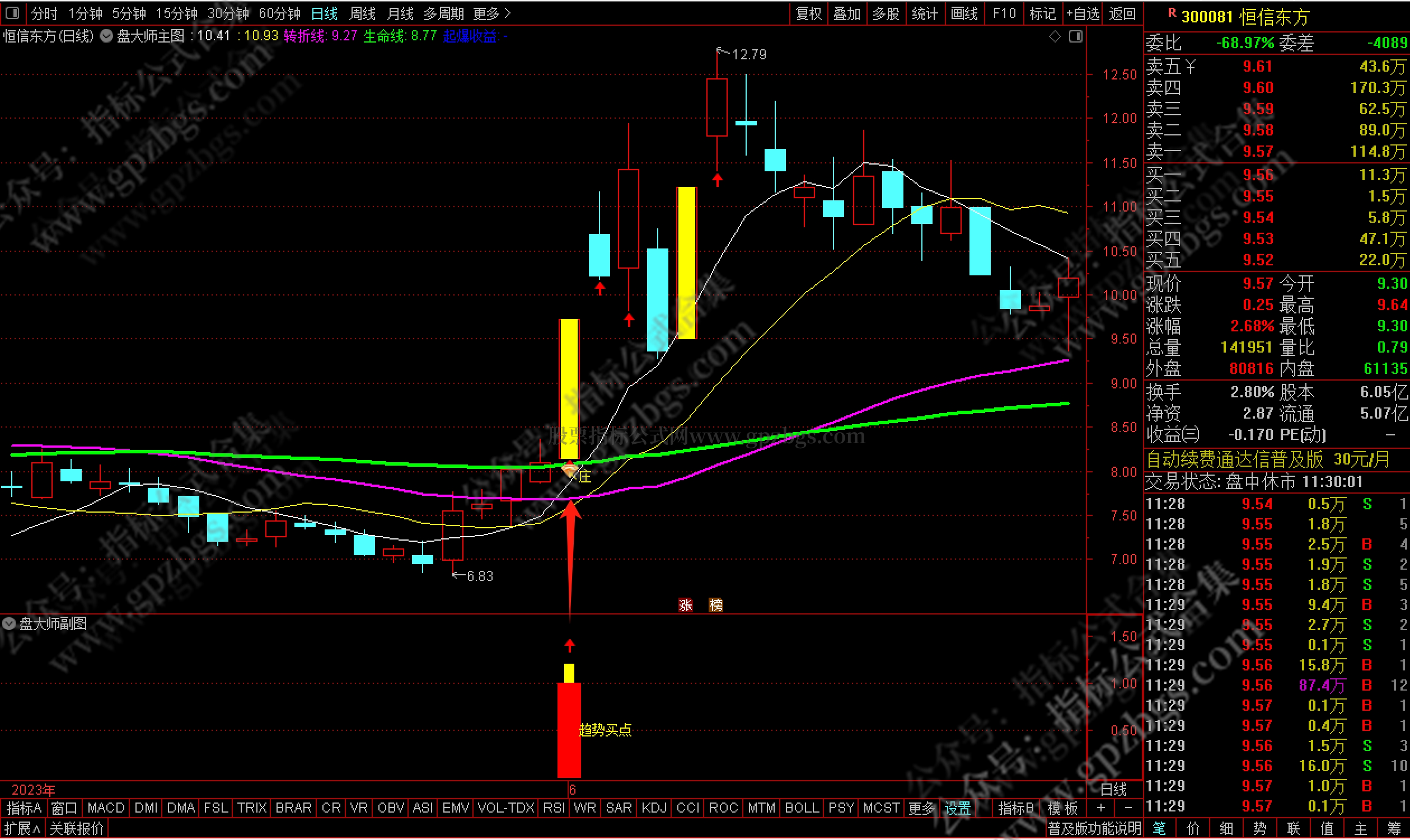Image resolution: width=1410 pixels, height=840 pixels.
Task: Zoom in chart with plus button
Action: [x=1100, y=808]
